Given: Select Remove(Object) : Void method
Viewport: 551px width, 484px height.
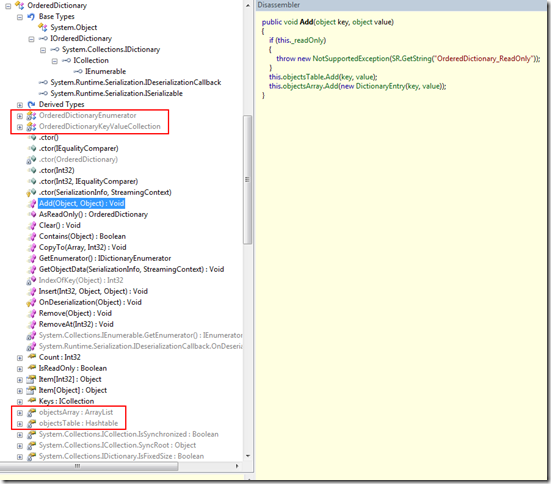Looking at the screenshot, I should [75, 313].
